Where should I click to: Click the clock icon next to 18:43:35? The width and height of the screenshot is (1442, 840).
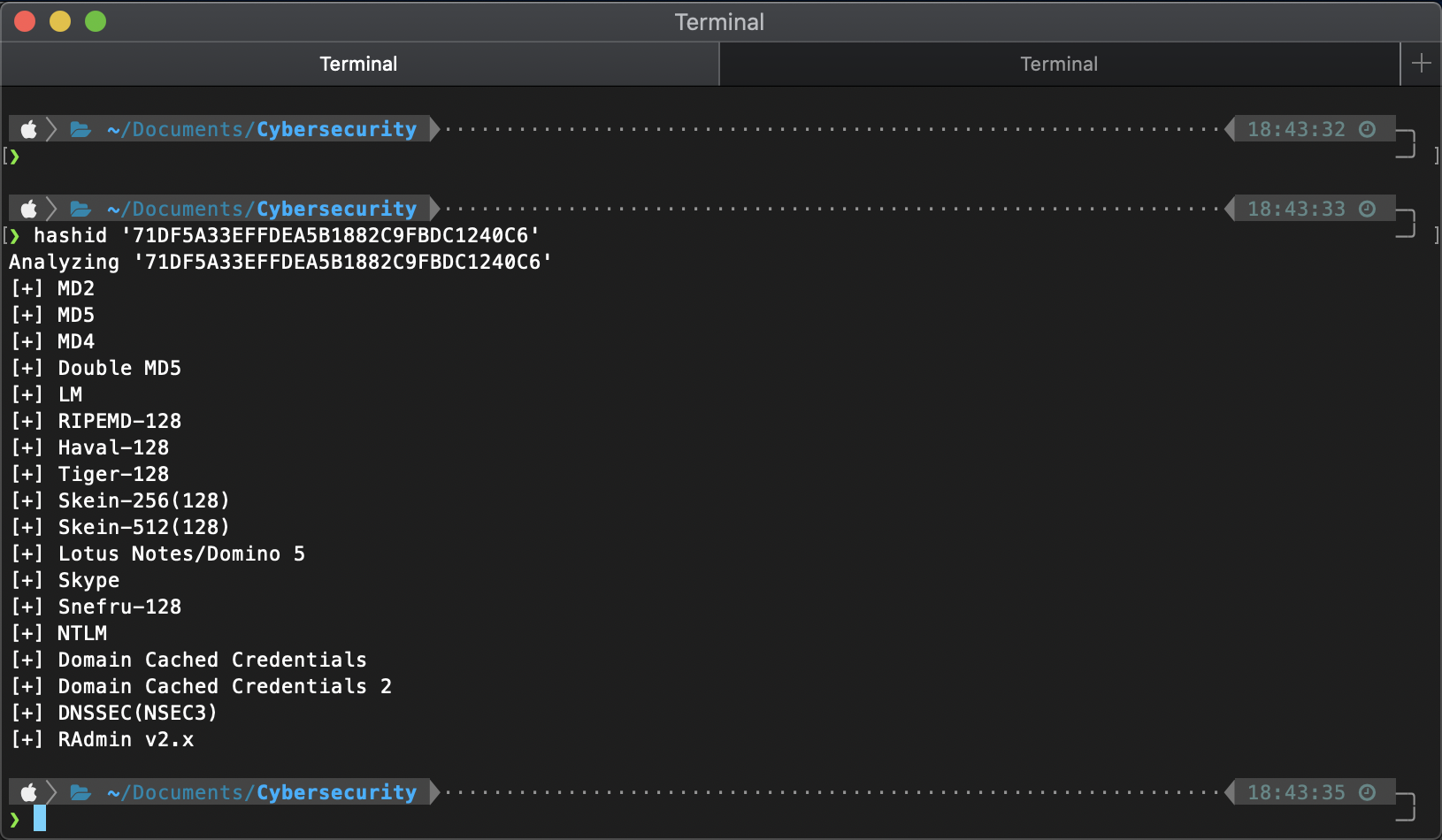[1367, 792]
